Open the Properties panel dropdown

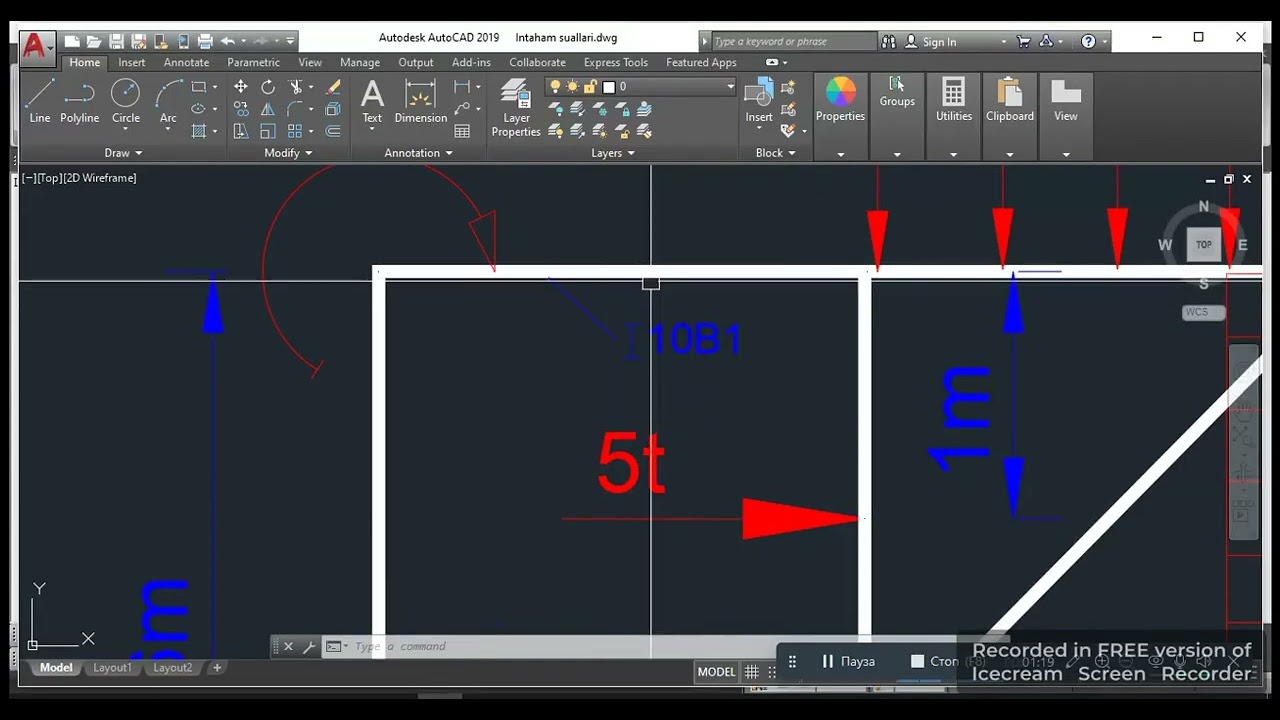click(x=840, y=154)
